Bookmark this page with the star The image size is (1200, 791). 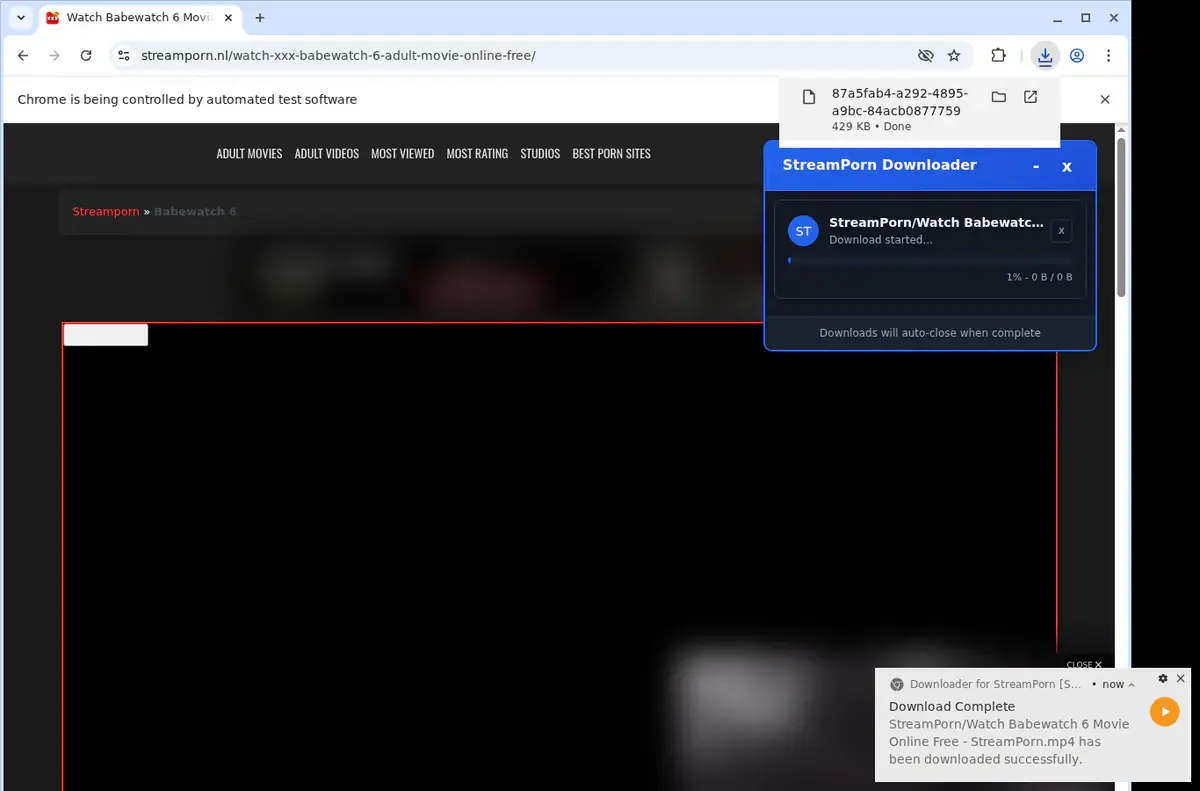954,56
